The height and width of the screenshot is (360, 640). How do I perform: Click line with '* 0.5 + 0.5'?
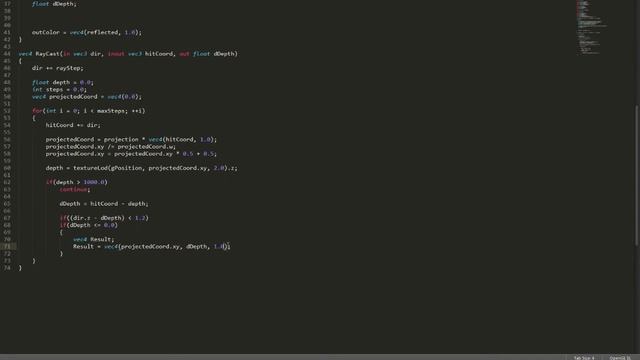point(131,153)
